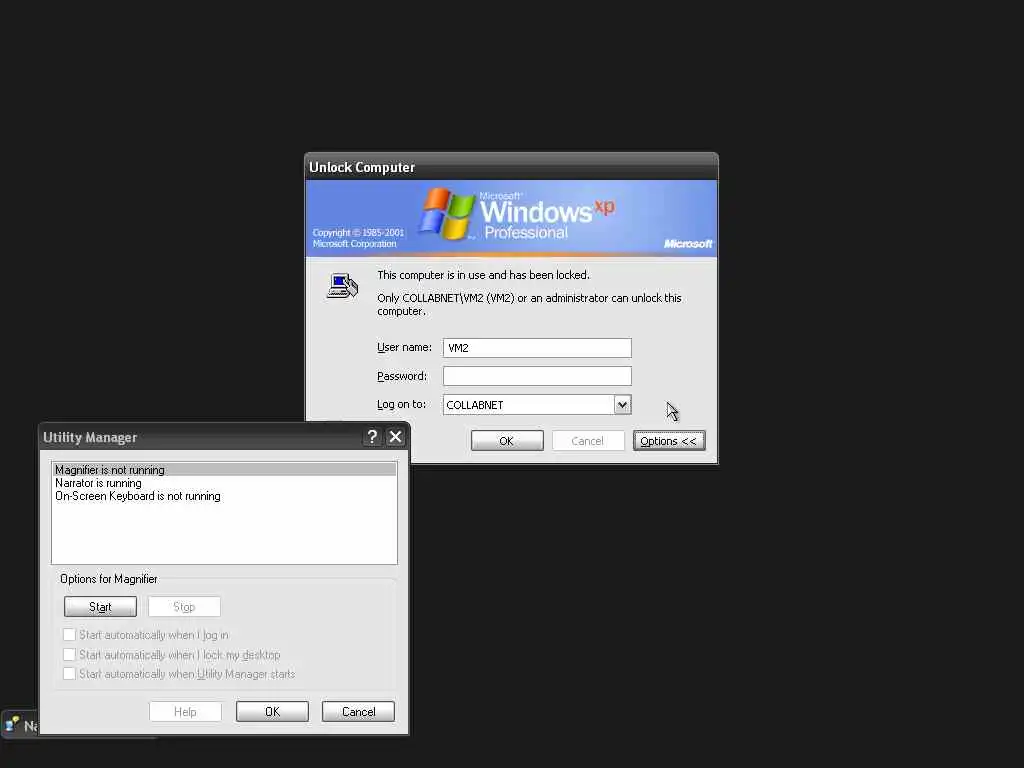Image resolution: width=1024 pixels, height=768 pixels.
Task: Click the Utility Manager help question mark
Action: point(372,437)
